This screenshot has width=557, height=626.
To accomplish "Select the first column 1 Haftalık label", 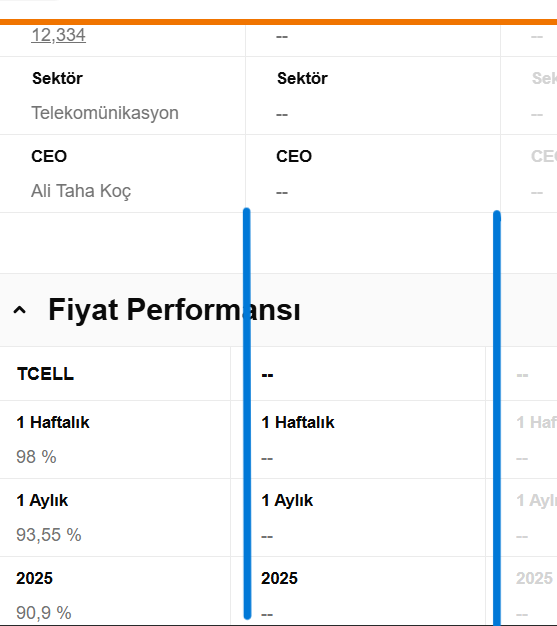I will click(53, 422).
